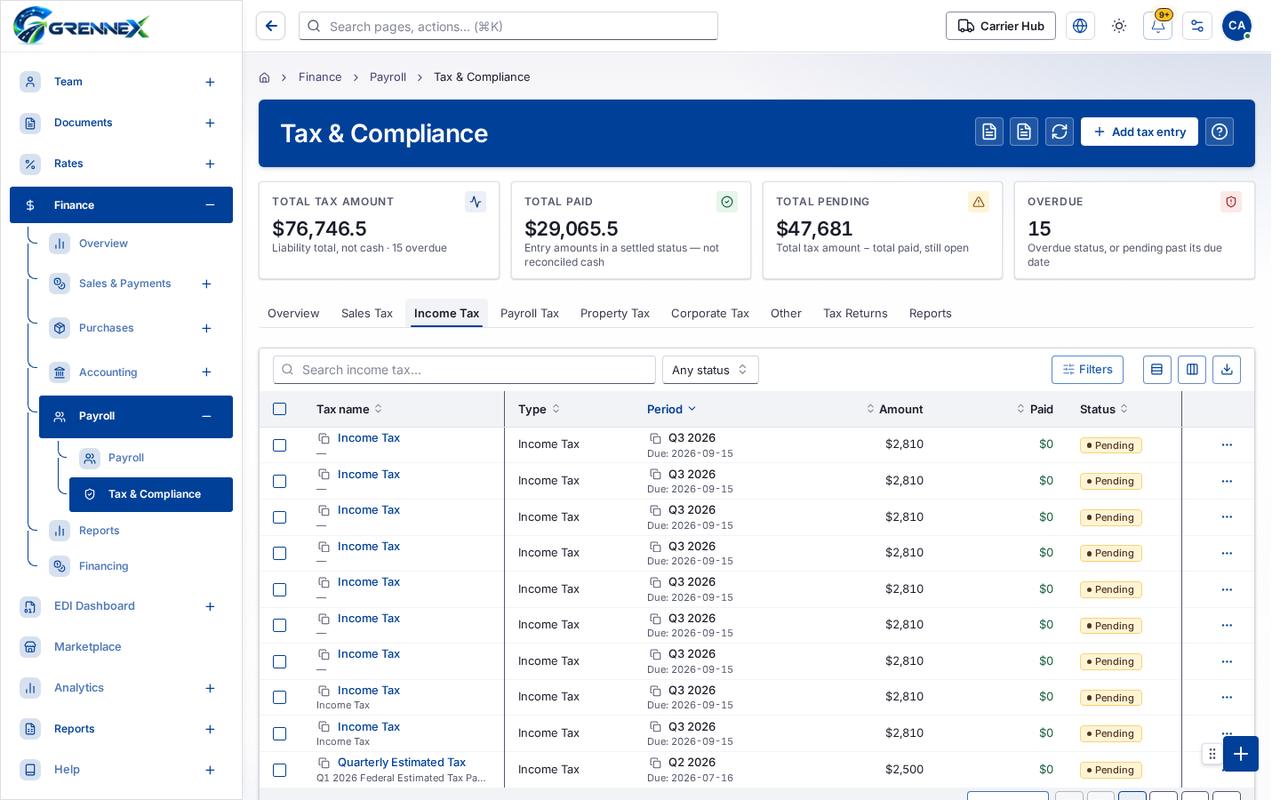
Task: Open the help question-mark icon in the banner
Action: point(1219,132)
